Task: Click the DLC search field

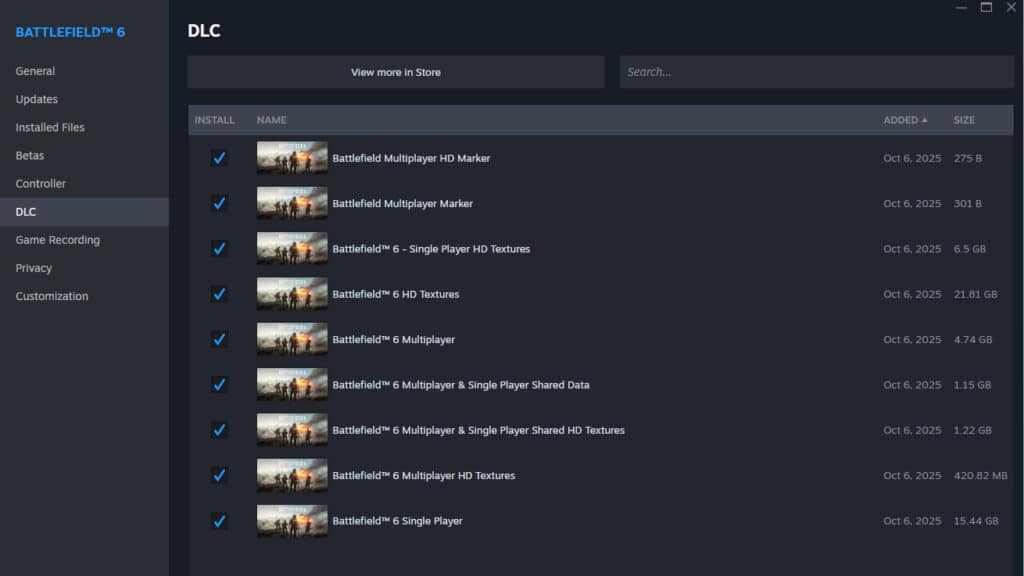Action: [816, 72]
